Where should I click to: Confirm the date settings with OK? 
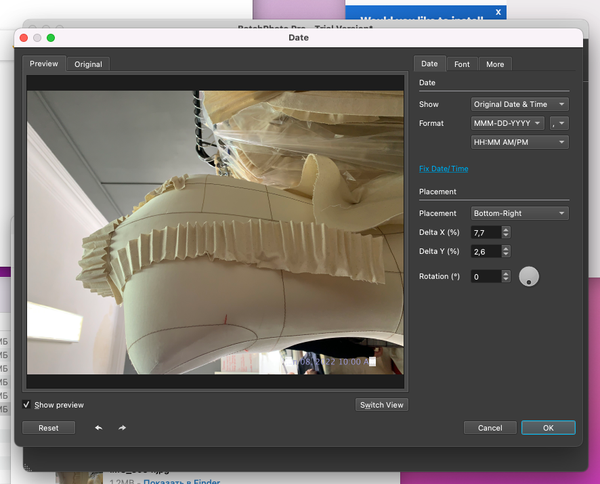[x=548, y=428]
